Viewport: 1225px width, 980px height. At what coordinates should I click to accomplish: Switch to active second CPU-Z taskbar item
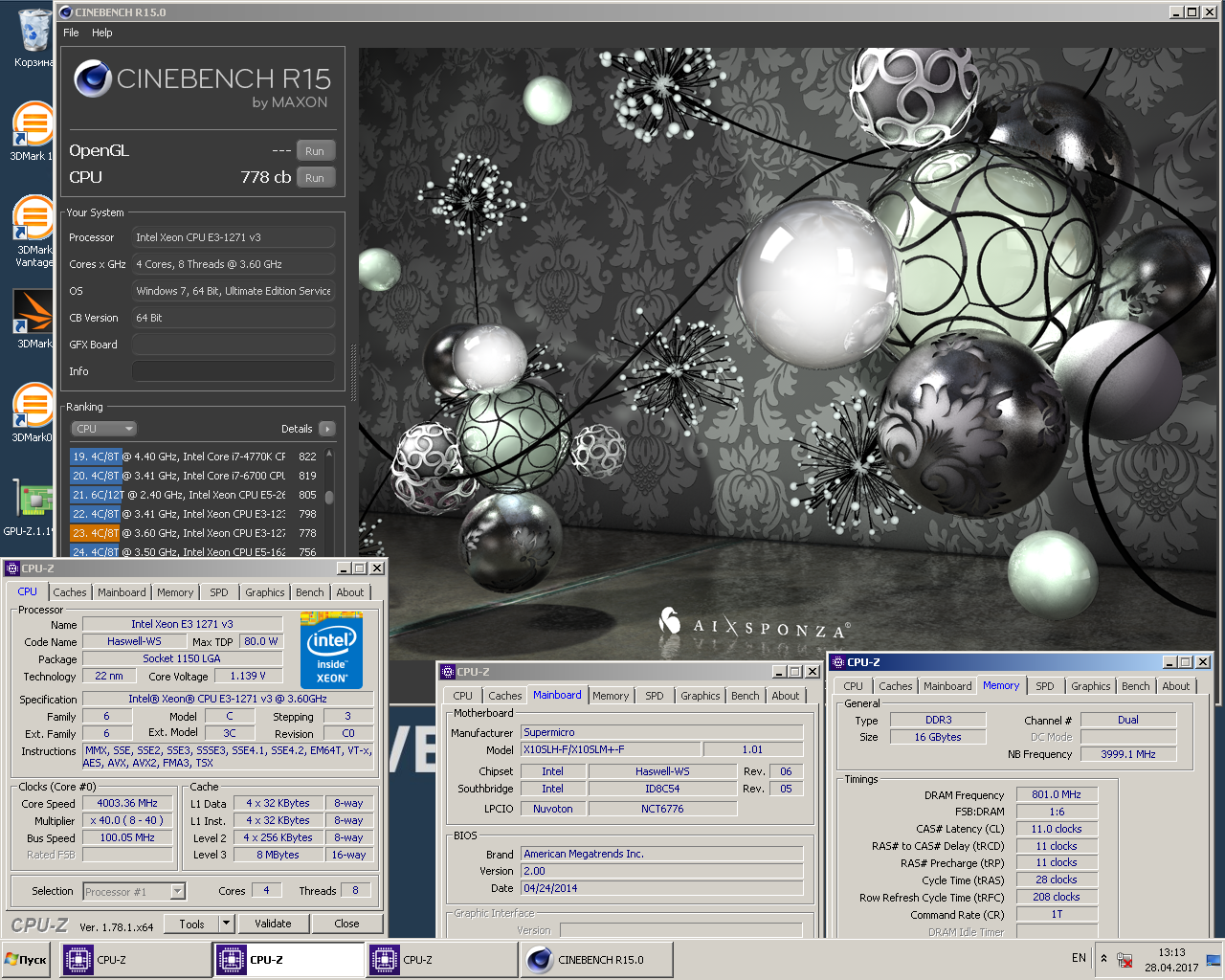[289, 960]
